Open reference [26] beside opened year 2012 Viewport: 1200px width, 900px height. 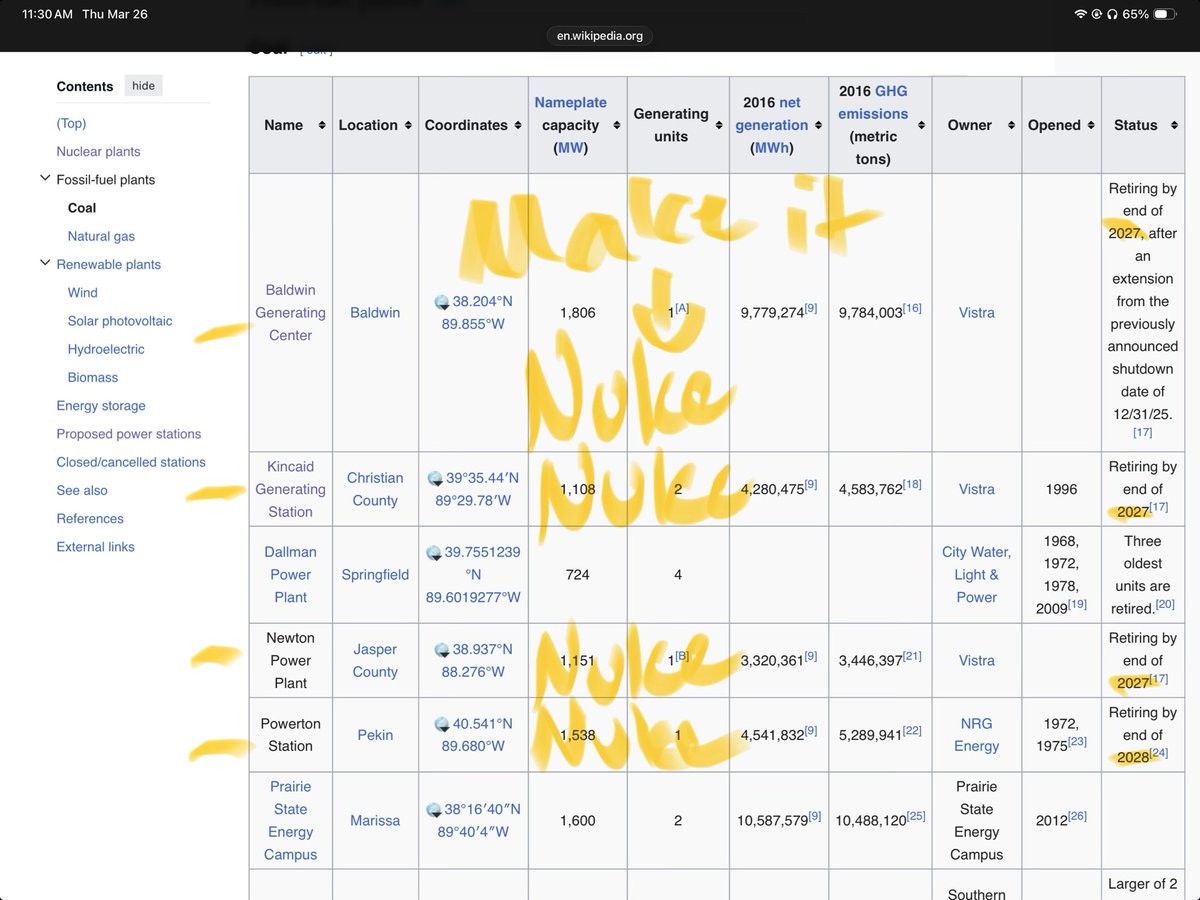tap(1077, 816)
